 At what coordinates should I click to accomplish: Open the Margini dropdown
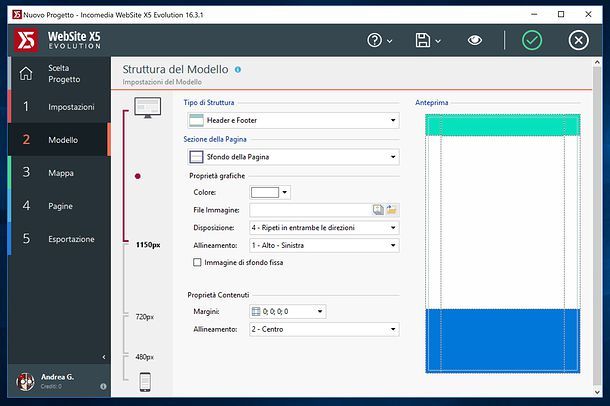(287, 312)
